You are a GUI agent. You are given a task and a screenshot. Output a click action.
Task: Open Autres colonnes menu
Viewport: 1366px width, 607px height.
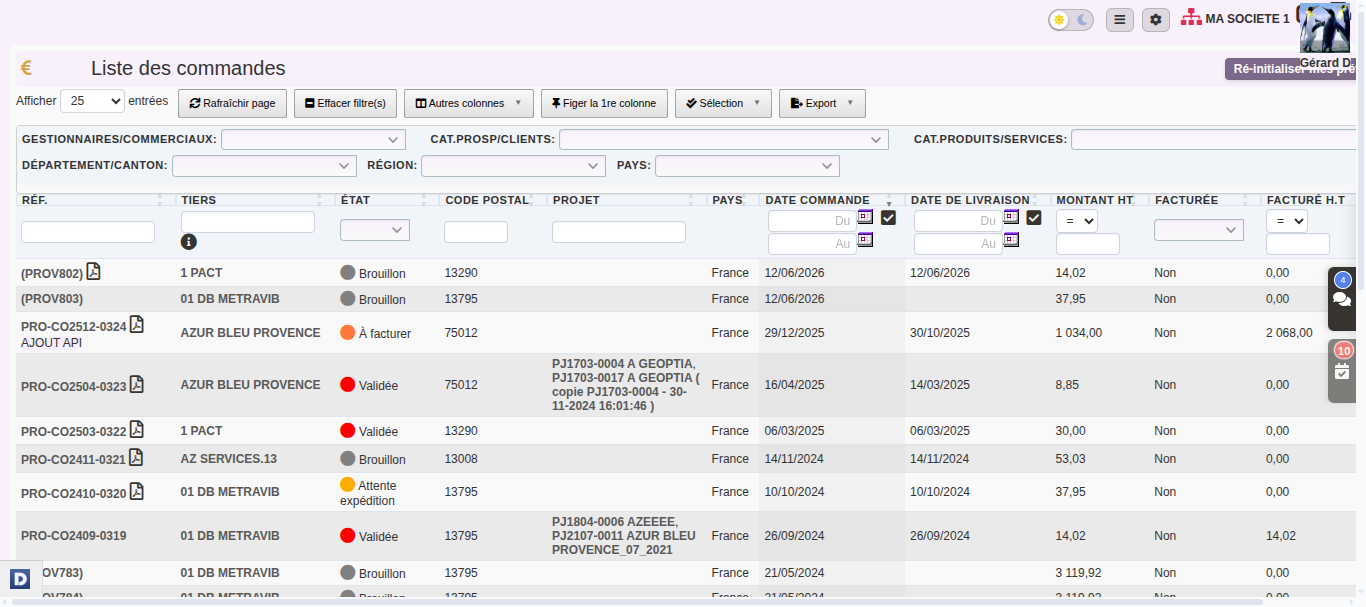point(468,103)
